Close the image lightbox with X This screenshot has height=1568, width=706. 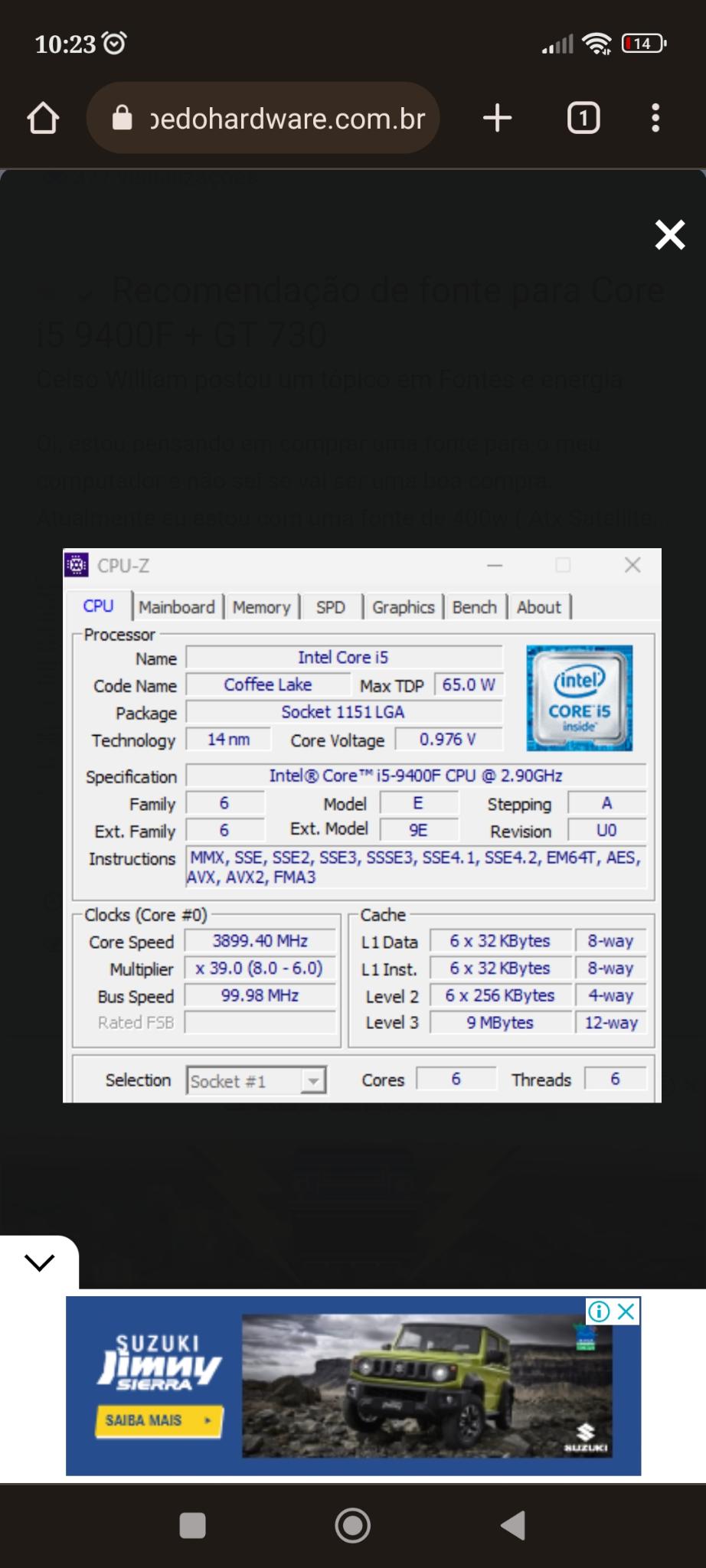[670, 235]
